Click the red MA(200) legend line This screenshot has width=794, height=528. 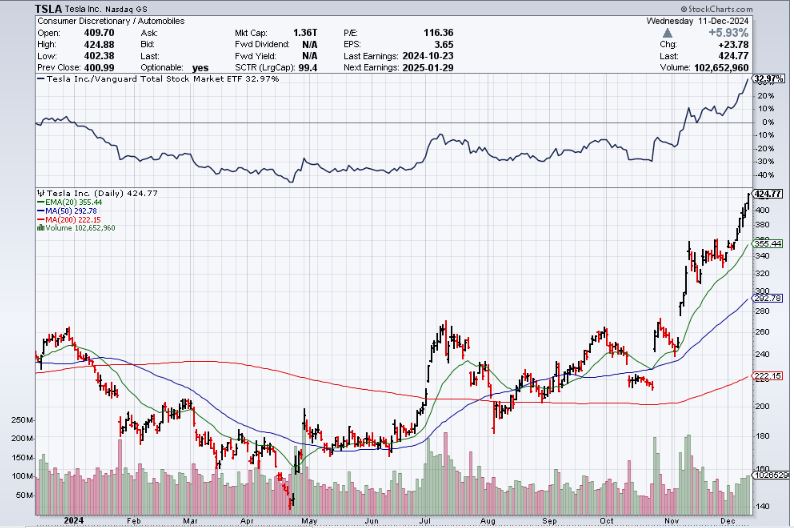(x=41, y=220)
